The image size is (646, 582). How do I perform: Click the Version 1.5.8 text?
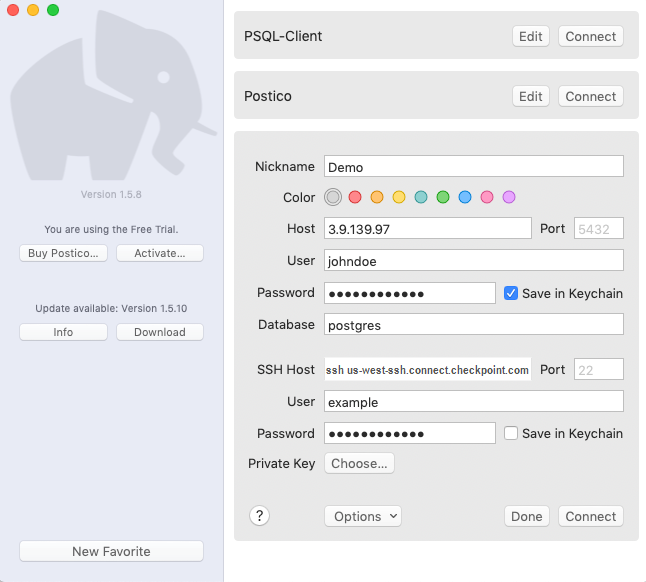(x=111, y=194)
